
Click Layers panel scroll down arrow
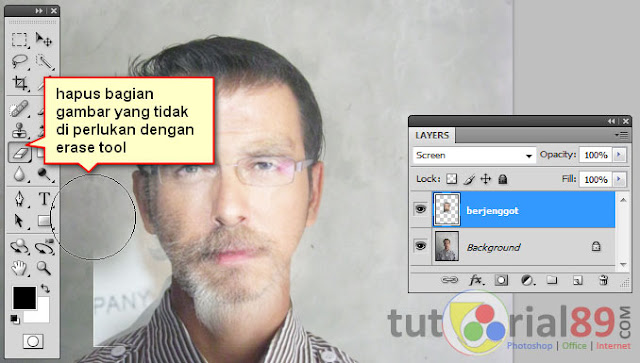[623, 265]
